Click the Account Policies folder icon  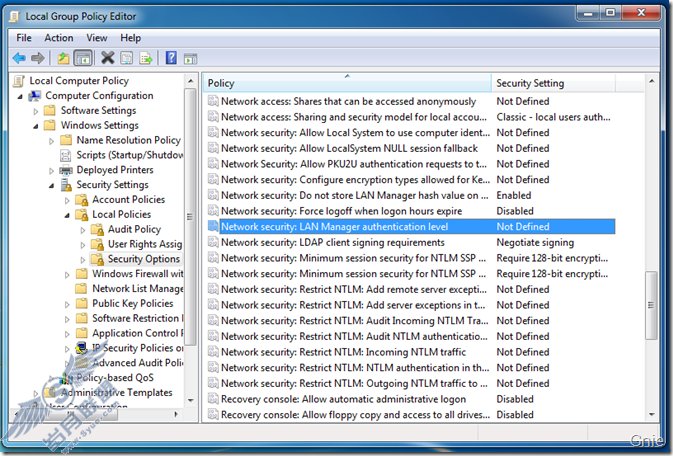82,200
